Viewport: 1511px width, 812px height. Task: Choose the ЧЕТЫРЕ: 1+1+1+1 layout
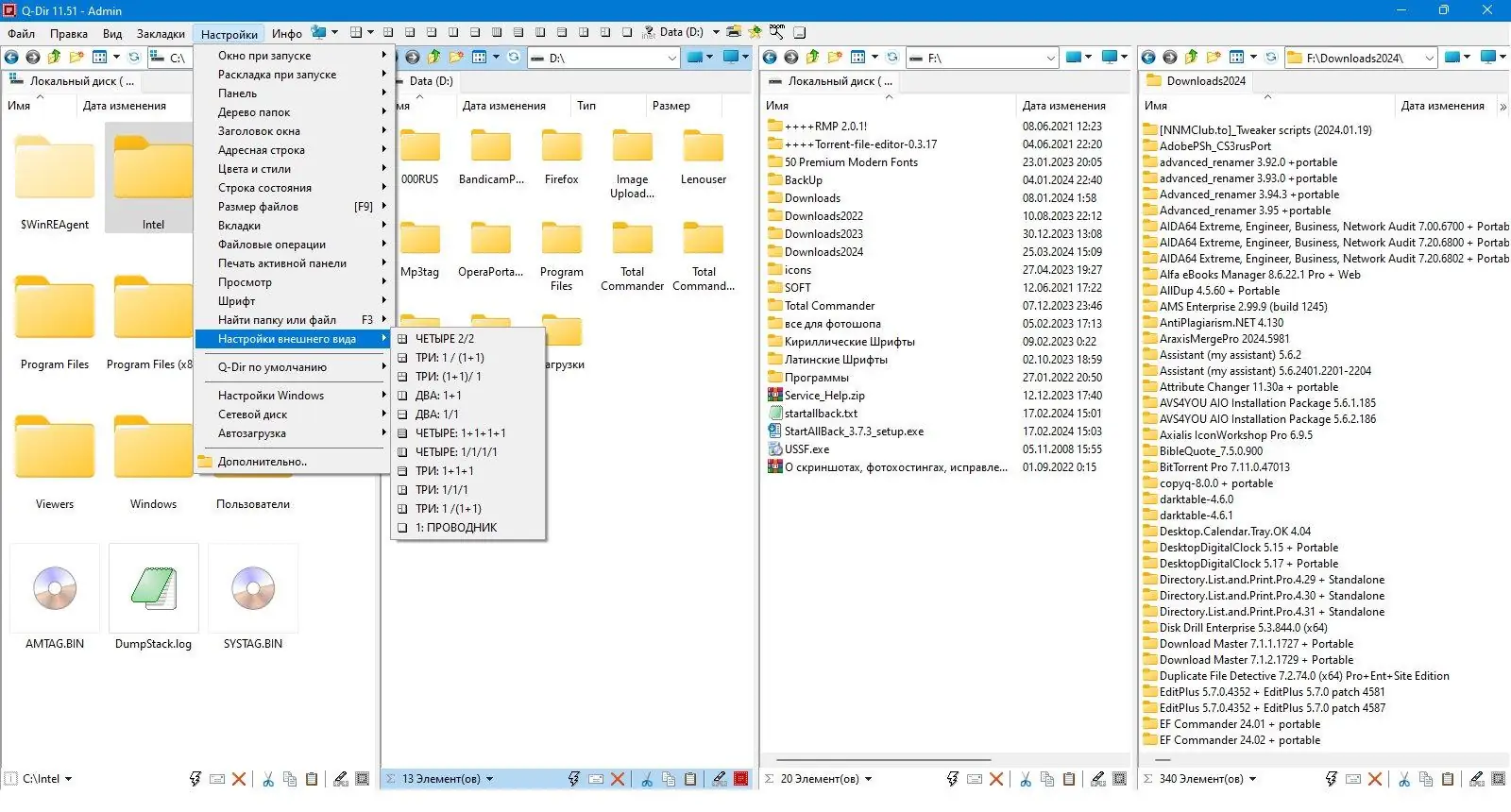[x=468, y=432]
